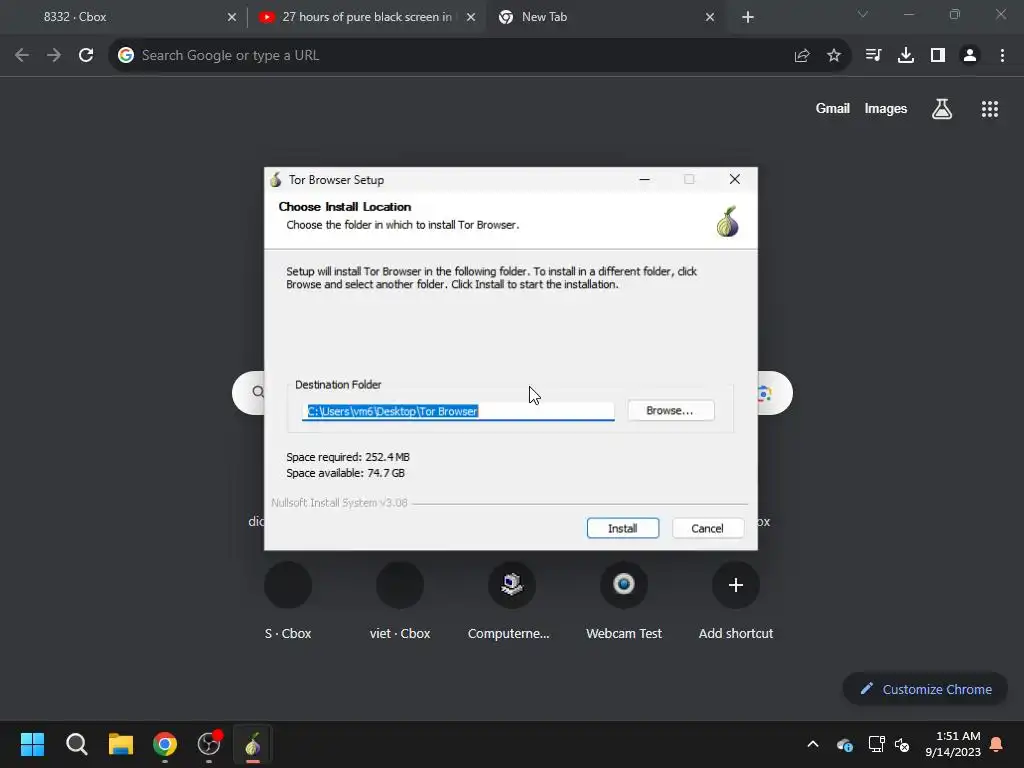Screen dimensions: 1024x768
Task: Show hidden system tray icons
Action: pyautogui.click(x=813, y=744)
